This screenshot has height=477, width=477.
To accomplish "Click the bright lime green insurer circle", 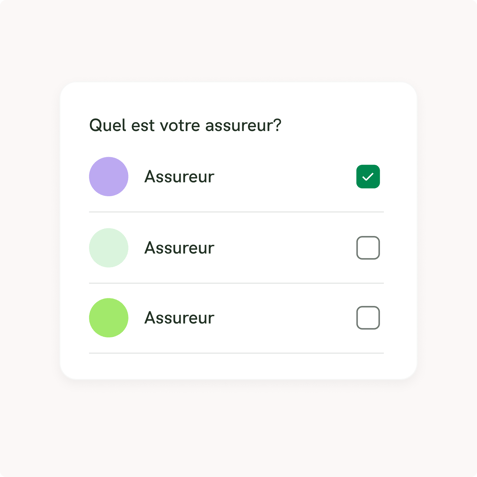I will click(x=109, y=318).
